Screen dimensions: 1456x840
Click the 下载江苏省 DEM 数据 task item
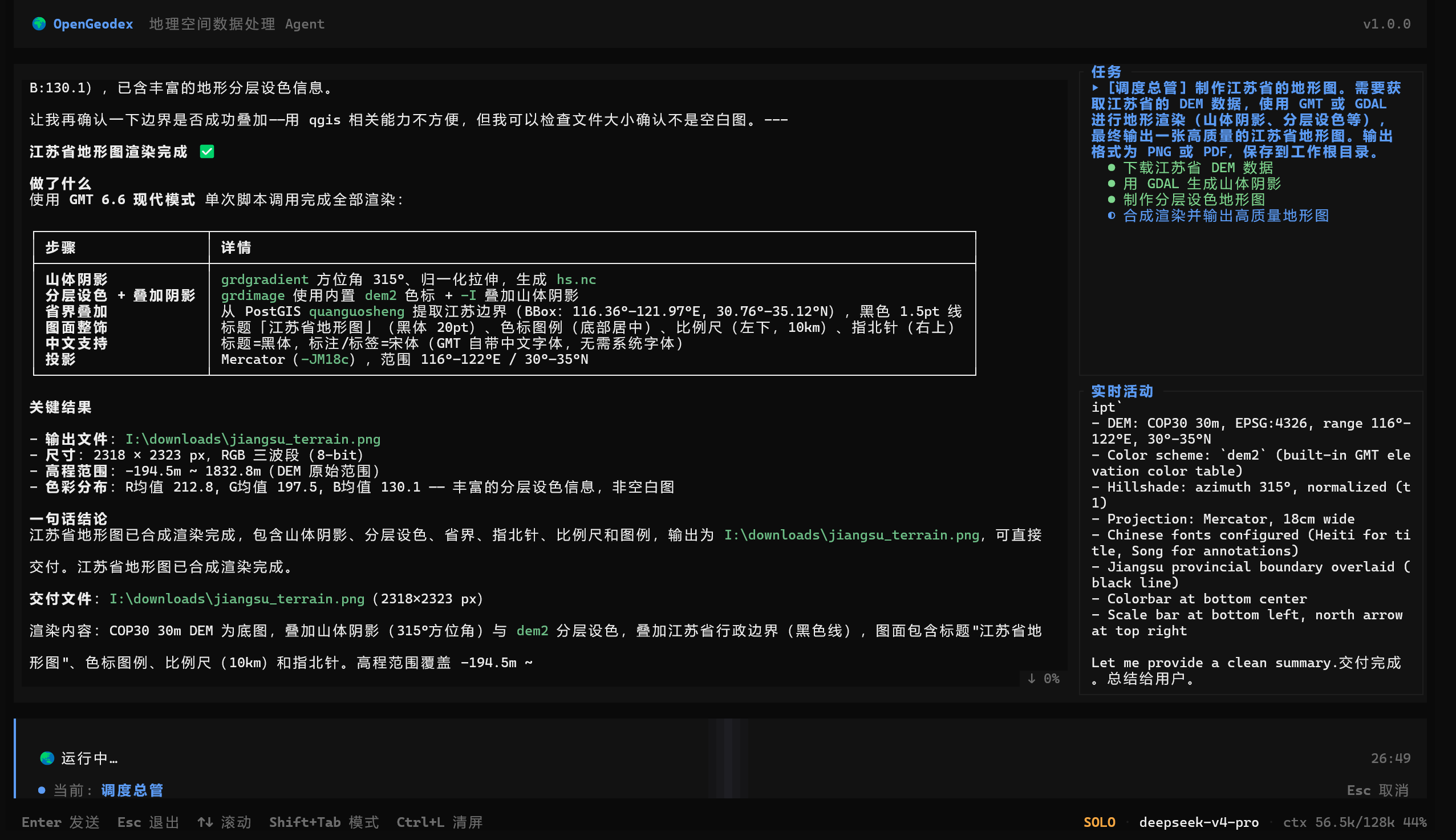tap(1198, 168)
